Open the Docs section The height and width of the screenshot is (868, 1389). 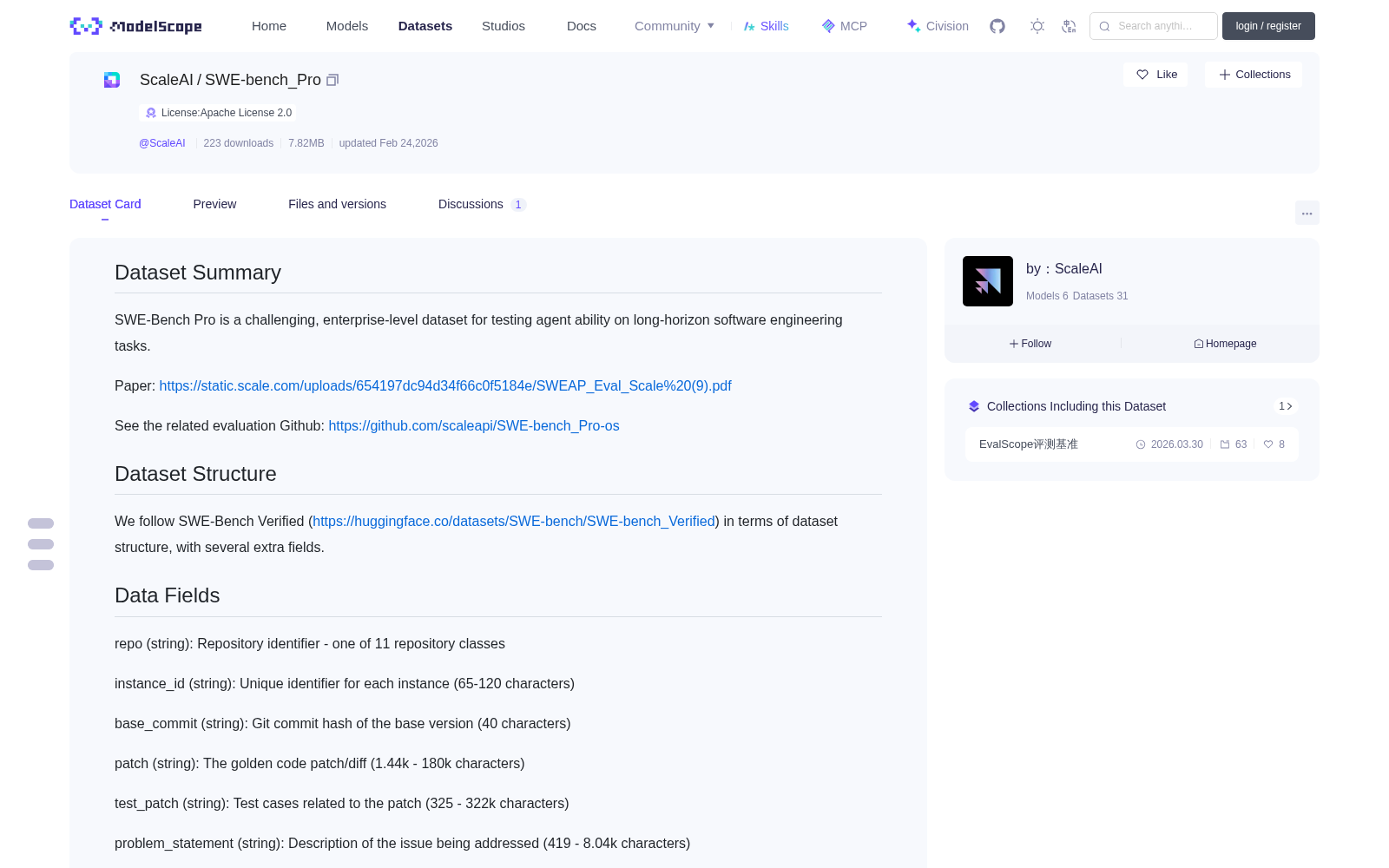(582, 26)
